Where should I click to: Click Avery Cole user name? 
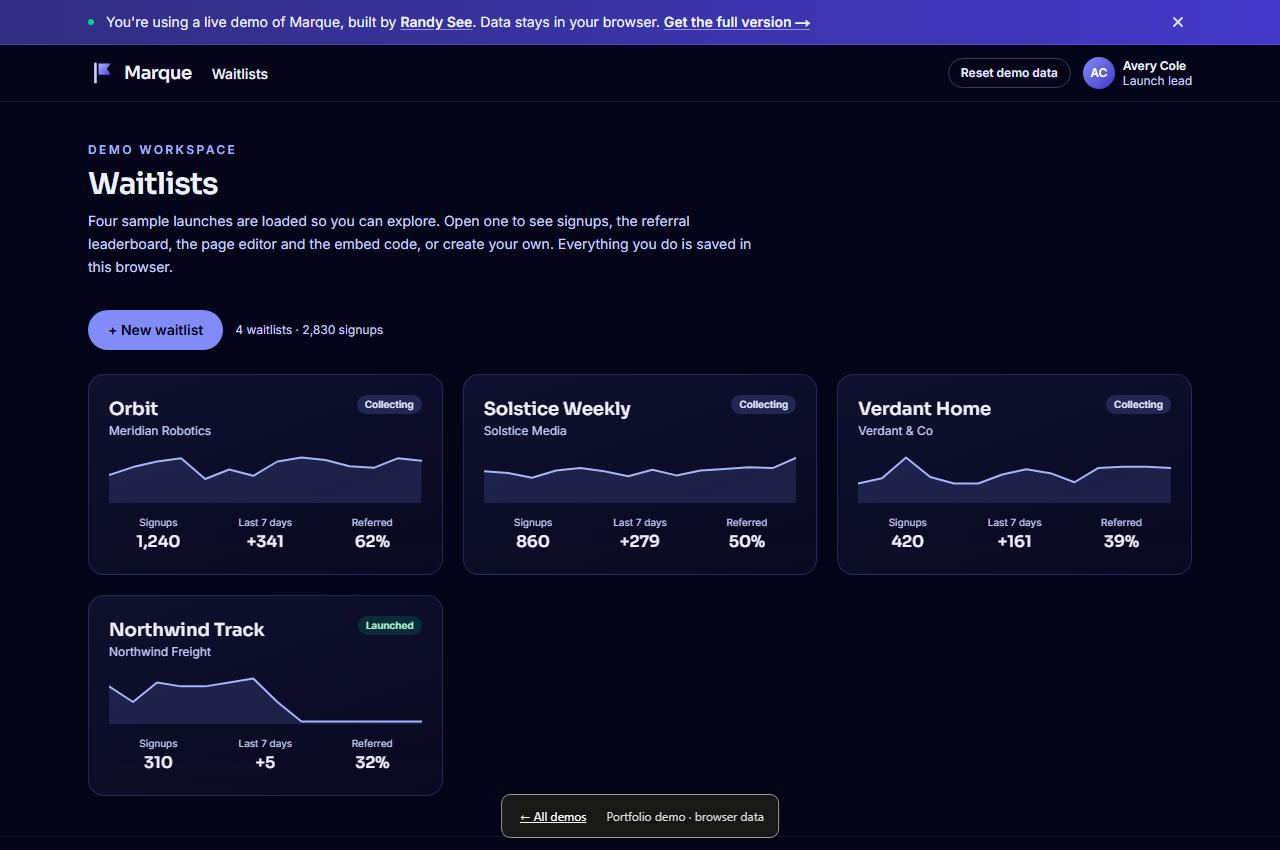(x=1154, y=66)
